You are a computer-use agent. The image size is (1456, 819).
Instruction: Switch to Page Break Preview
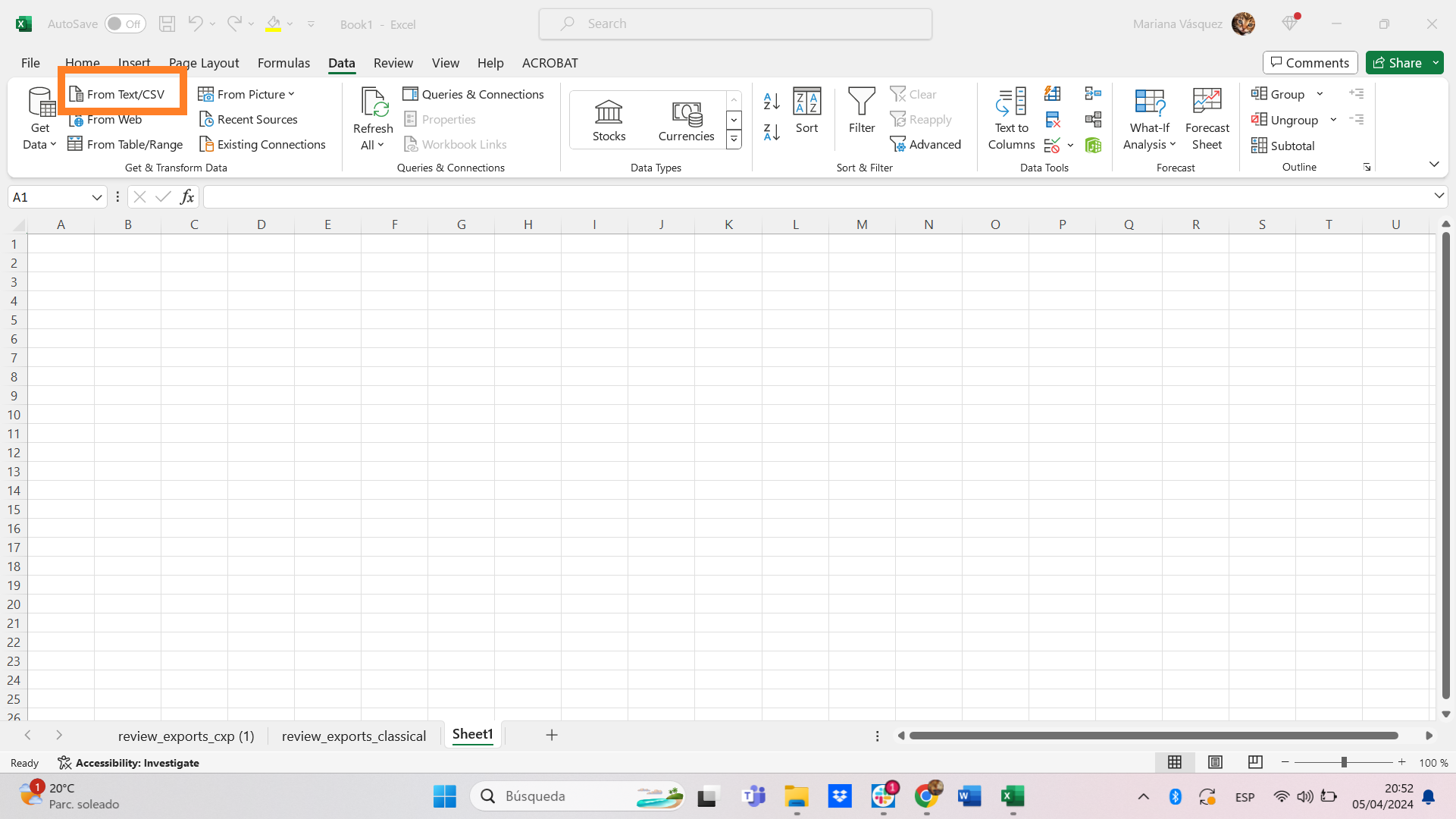1255,762
